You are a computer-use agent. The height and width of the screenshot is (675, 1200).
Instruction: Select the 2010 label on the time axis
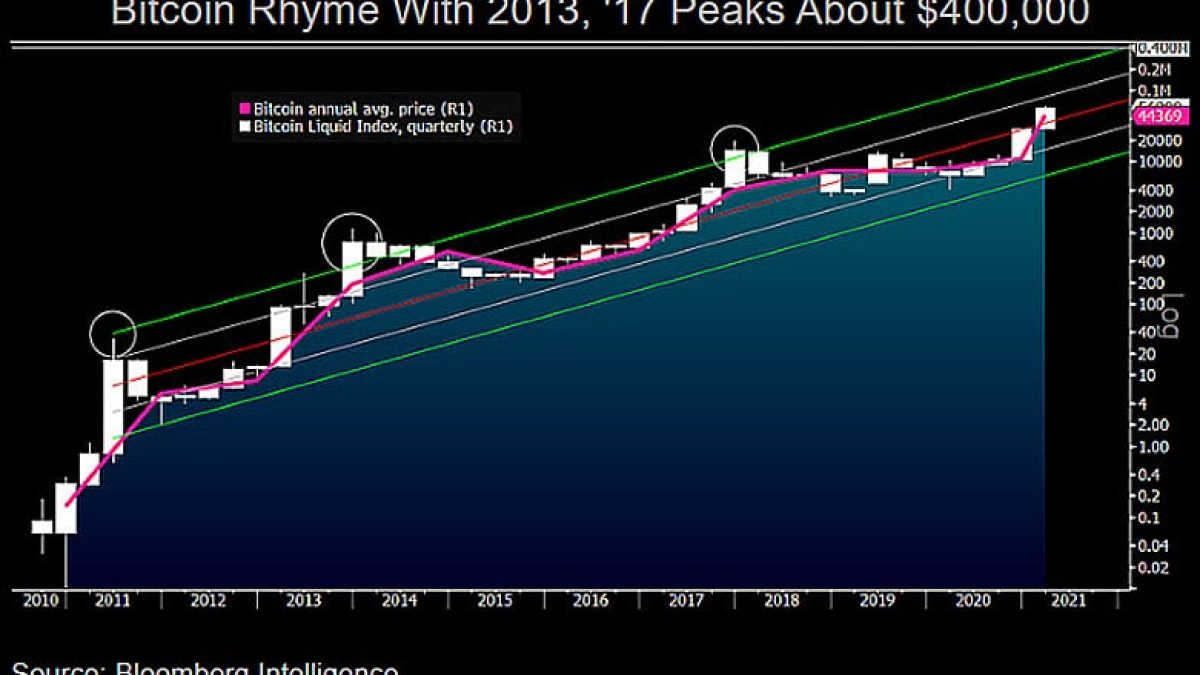(39, 601)
